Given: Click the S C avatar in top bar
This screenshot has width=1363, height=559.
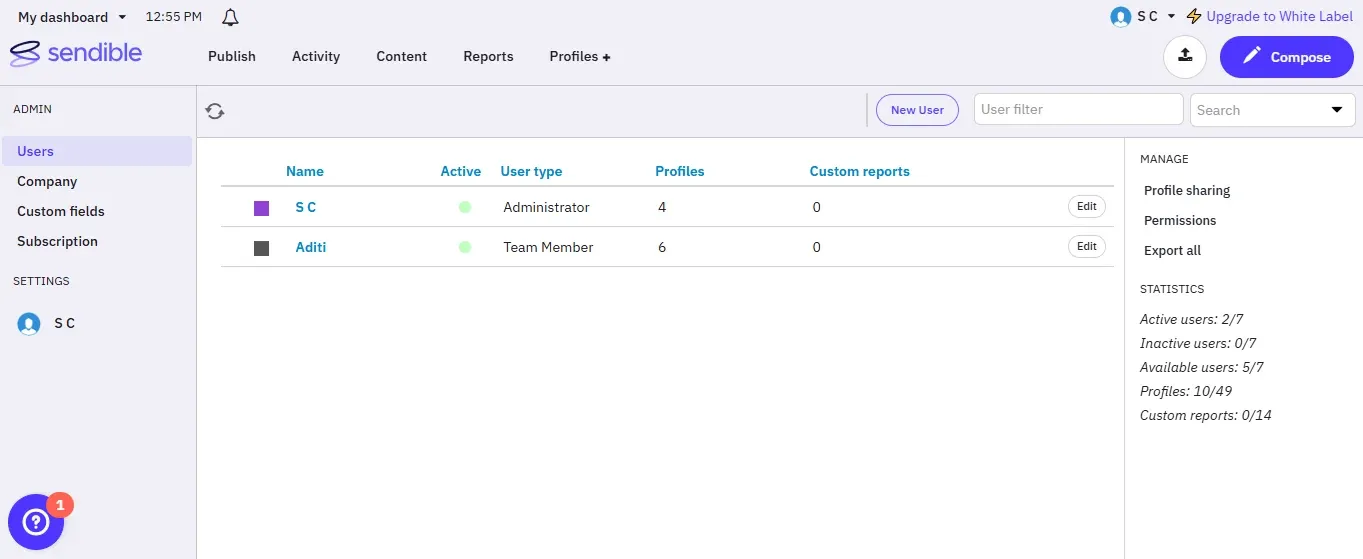Looking at the screenshot, I should pyautogui.click(x=1121, y=17).
